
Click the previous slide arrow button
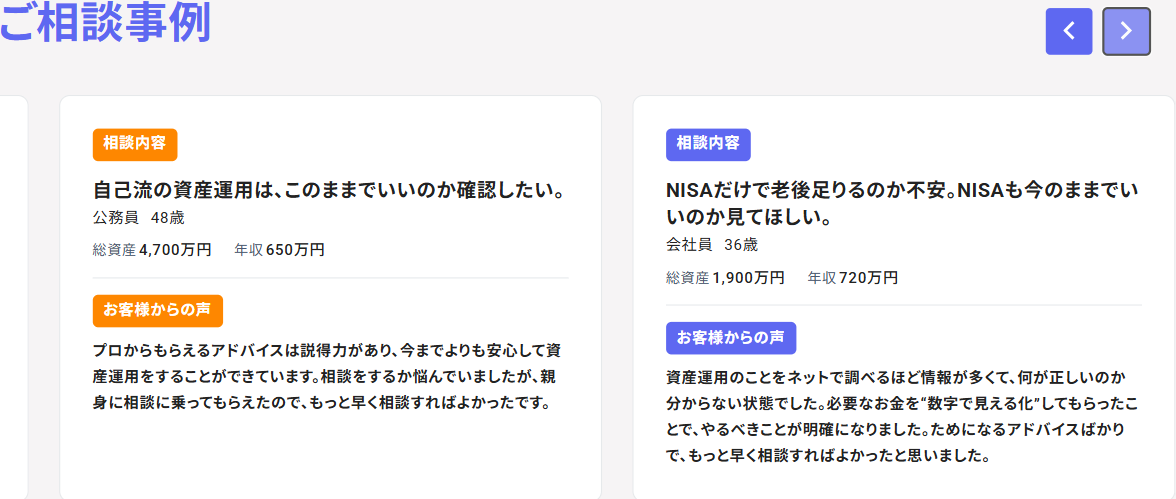click(1069, 31)
